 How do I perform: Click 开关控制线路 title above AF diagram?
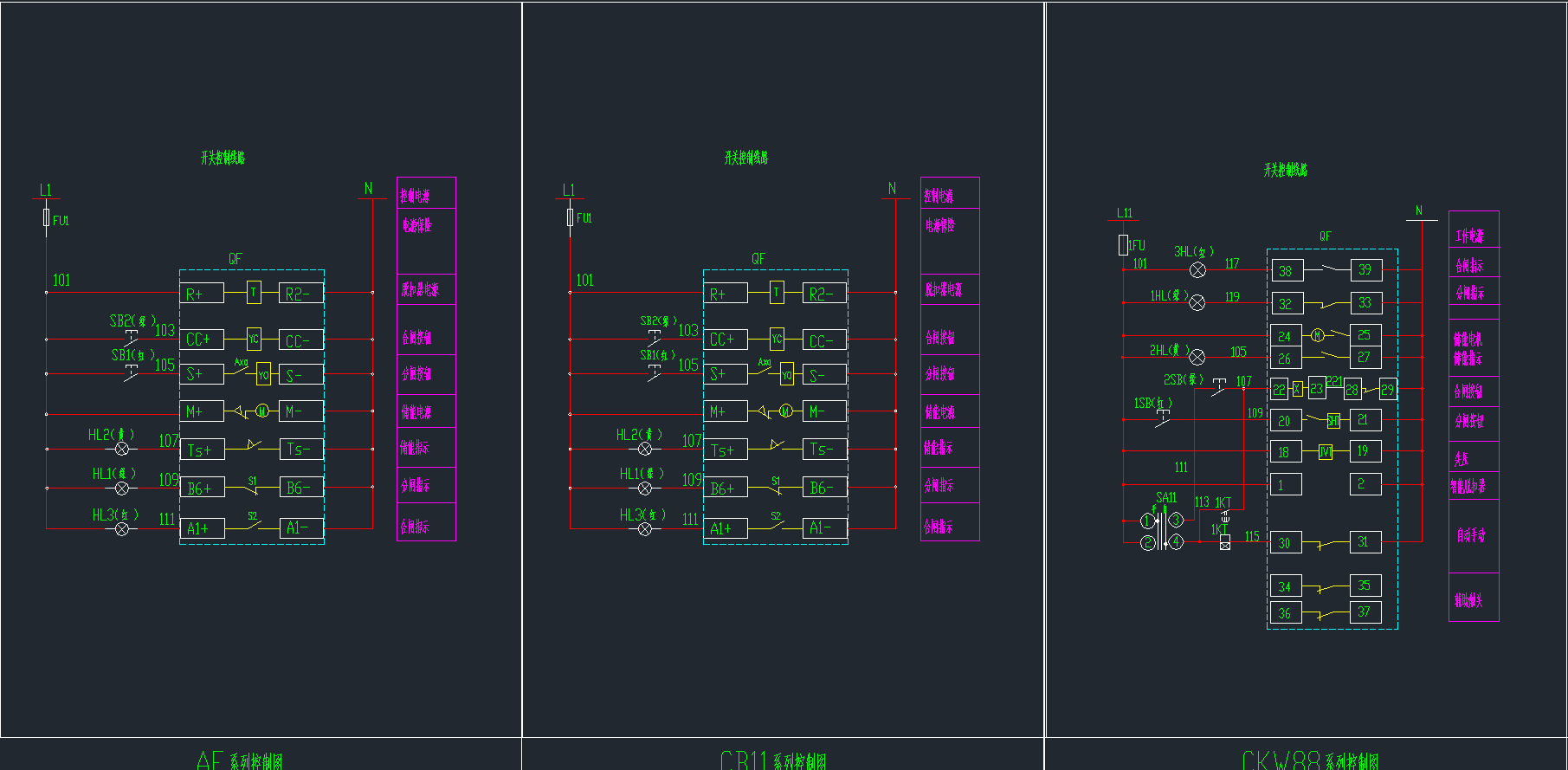point(223,158)
